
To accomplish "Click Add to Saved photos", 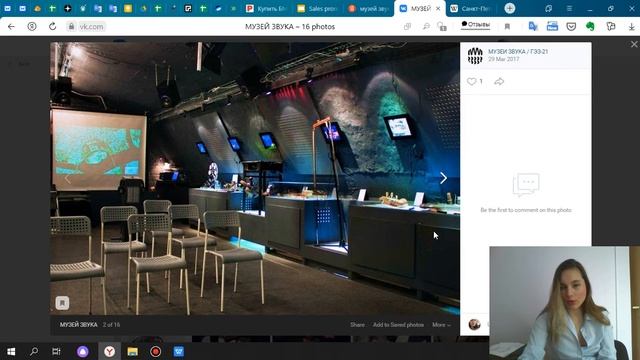I will pyautogui.click(x=398, y=325).
